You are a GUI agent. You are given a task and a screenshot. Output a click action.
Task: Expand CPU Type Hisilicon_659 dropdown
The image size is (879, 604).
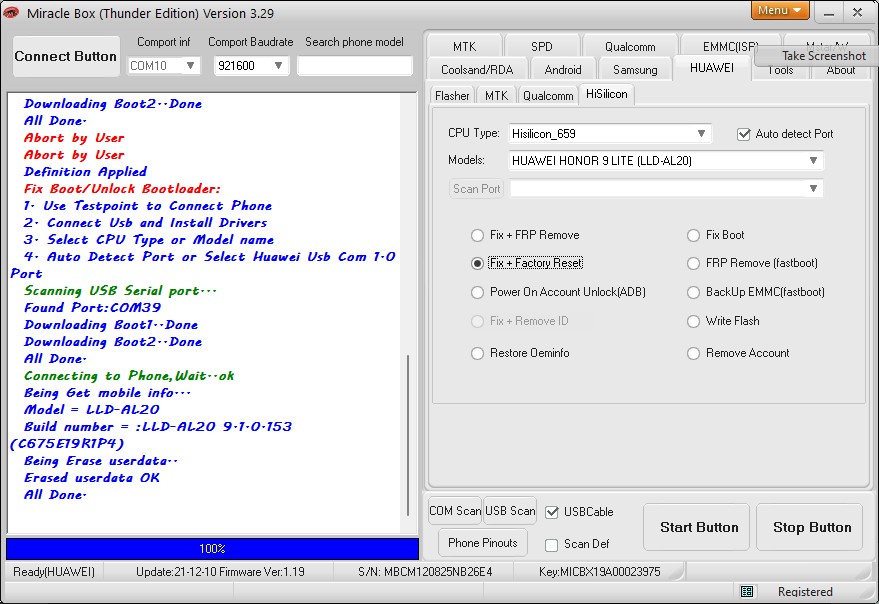[x=701, y=133]
